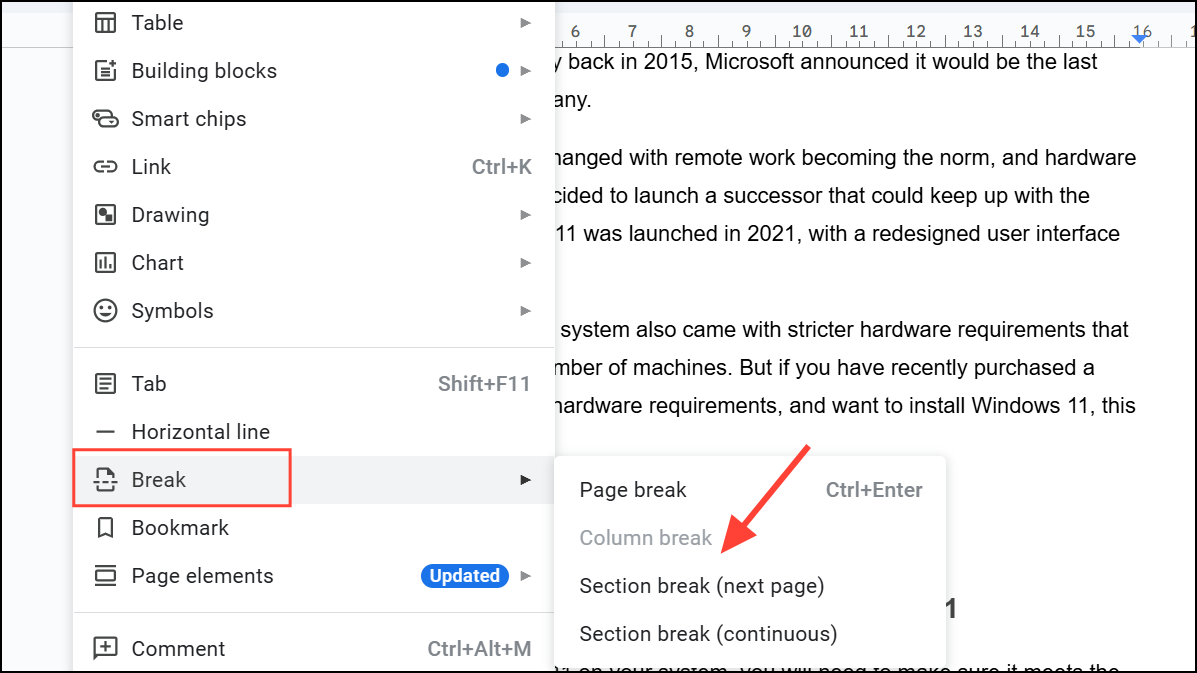Click the Updated badge on Page elements
The image size is (1197, 673).
[x=464, y=576]
